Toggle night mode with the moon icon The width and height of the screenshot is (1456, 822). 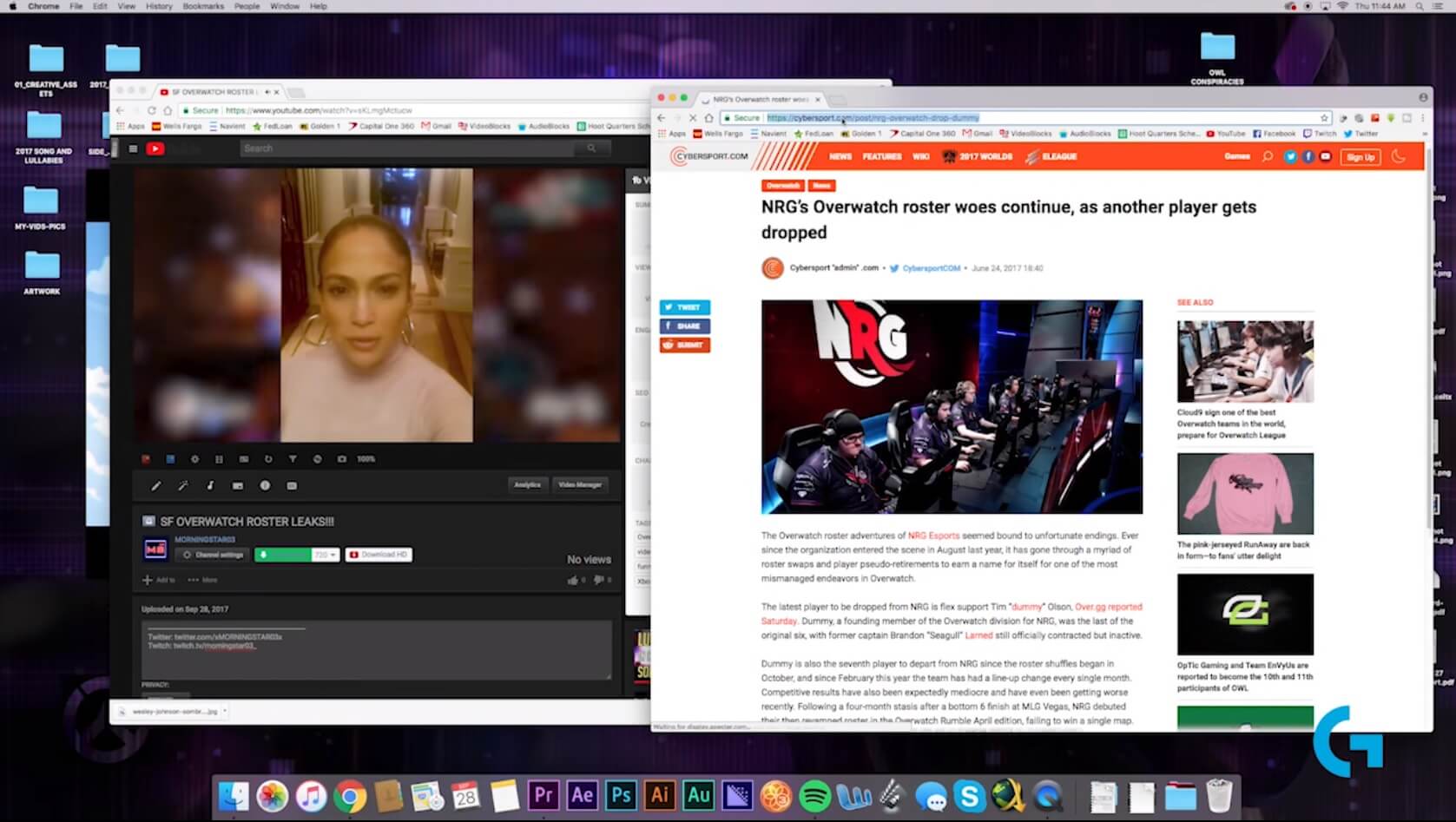click(1399, 157)
